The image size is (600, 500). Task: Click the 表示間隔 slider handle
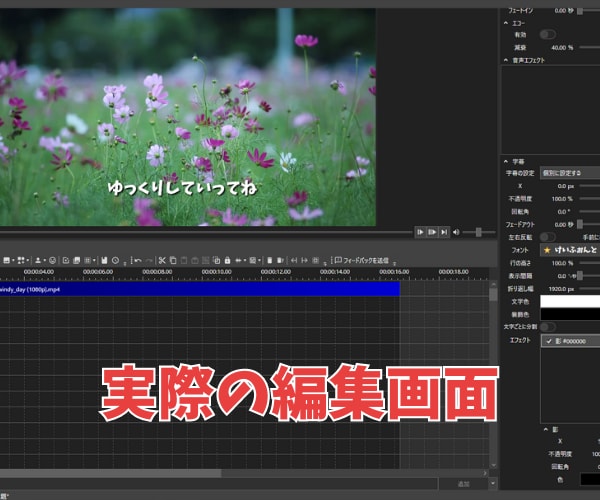pyautogui.click(x=580, y=276)
